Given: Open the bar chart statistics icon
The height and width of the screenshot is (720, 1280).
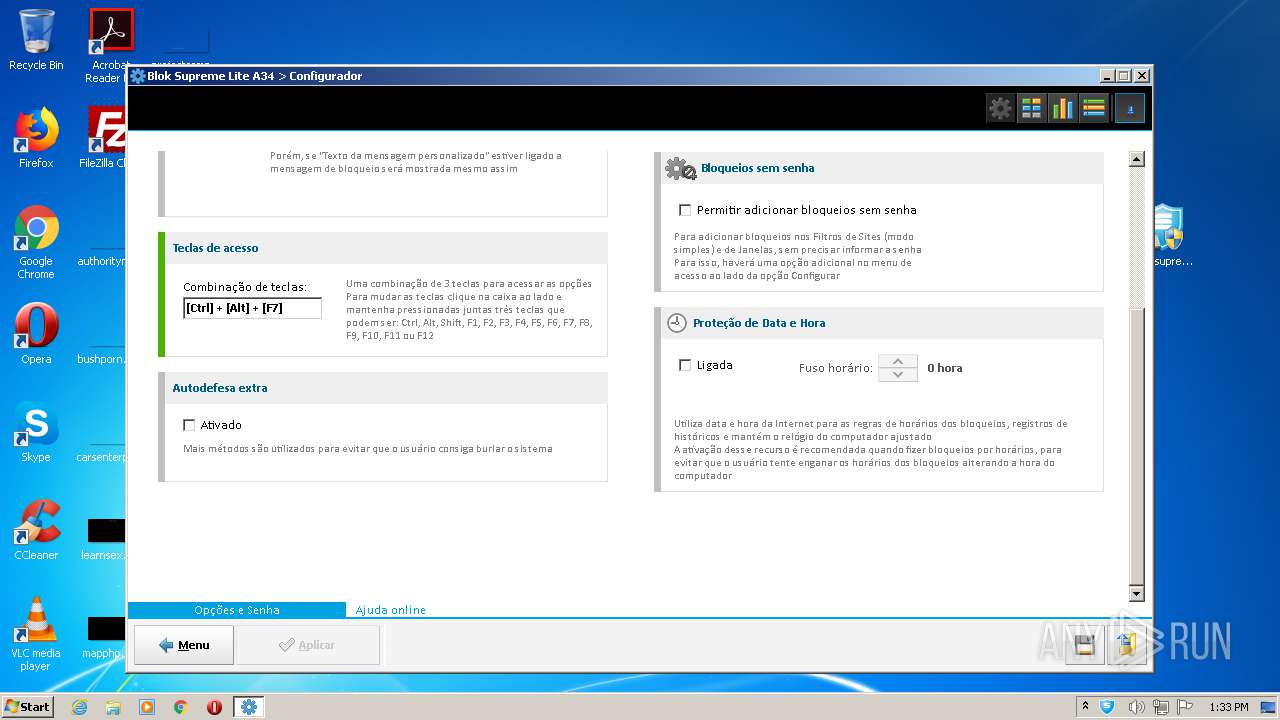Looking at the screenshot, I should 1062,108.
